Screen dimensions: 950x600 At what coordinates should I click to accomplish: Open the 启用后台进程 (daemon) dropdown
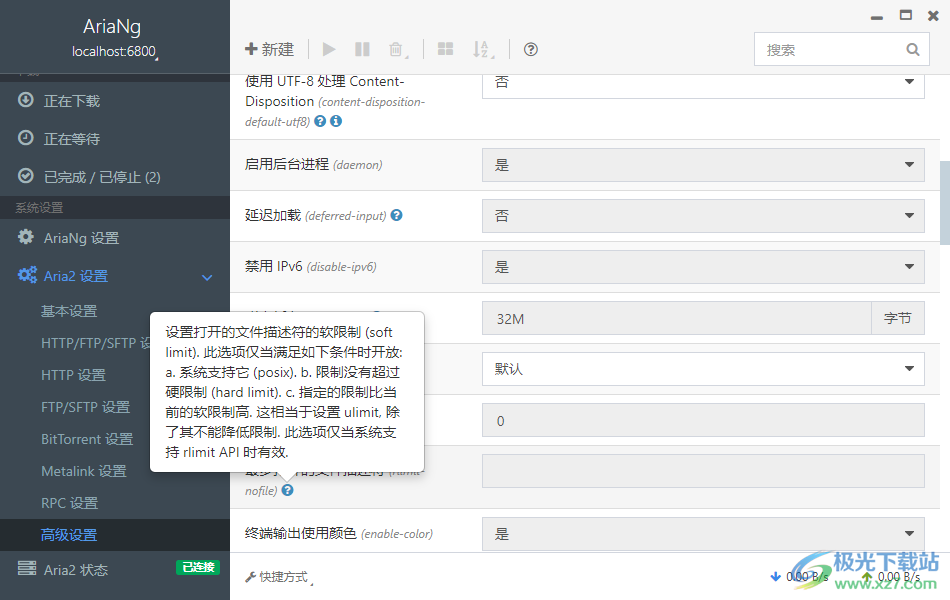pyautogui.click(x=703, y=165)
